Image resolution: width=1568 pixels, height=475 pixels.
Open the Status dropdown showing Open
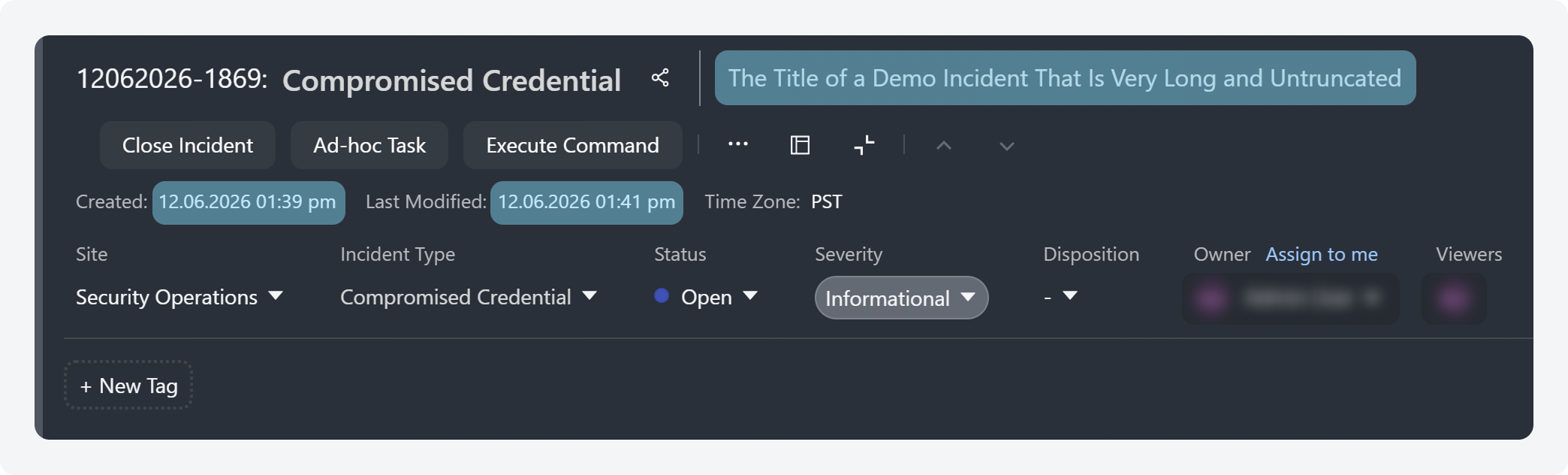(706, 297)
